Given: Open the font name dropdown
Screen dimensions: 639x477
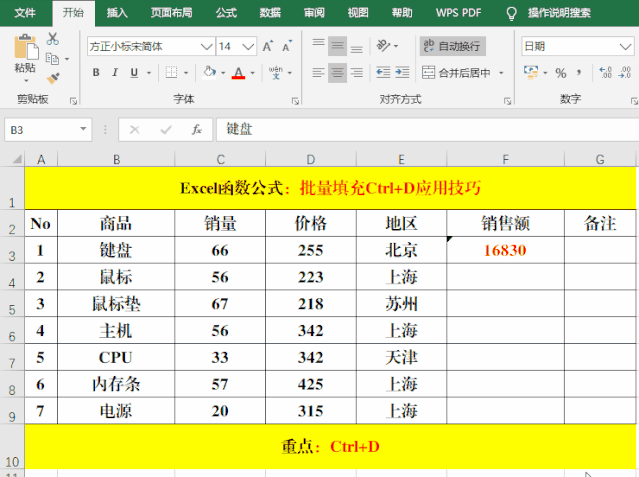Looking at the screenshot, I should (x=206, y=46).
